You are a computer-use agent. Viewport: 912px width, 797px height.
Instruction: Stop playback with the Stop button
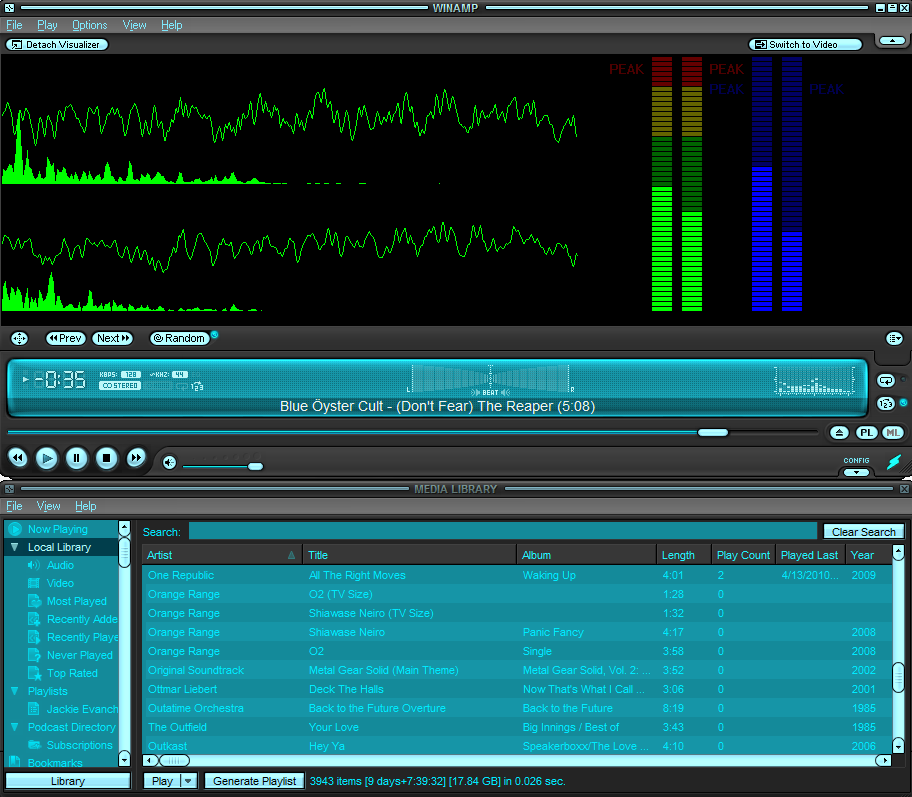(106, 458)
